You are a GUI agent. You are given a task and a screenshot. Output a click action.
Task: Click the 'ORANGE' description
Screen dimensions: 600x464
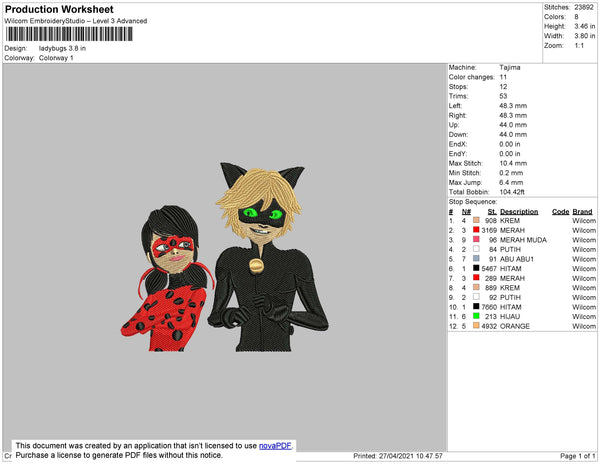[x=515, y=326]
